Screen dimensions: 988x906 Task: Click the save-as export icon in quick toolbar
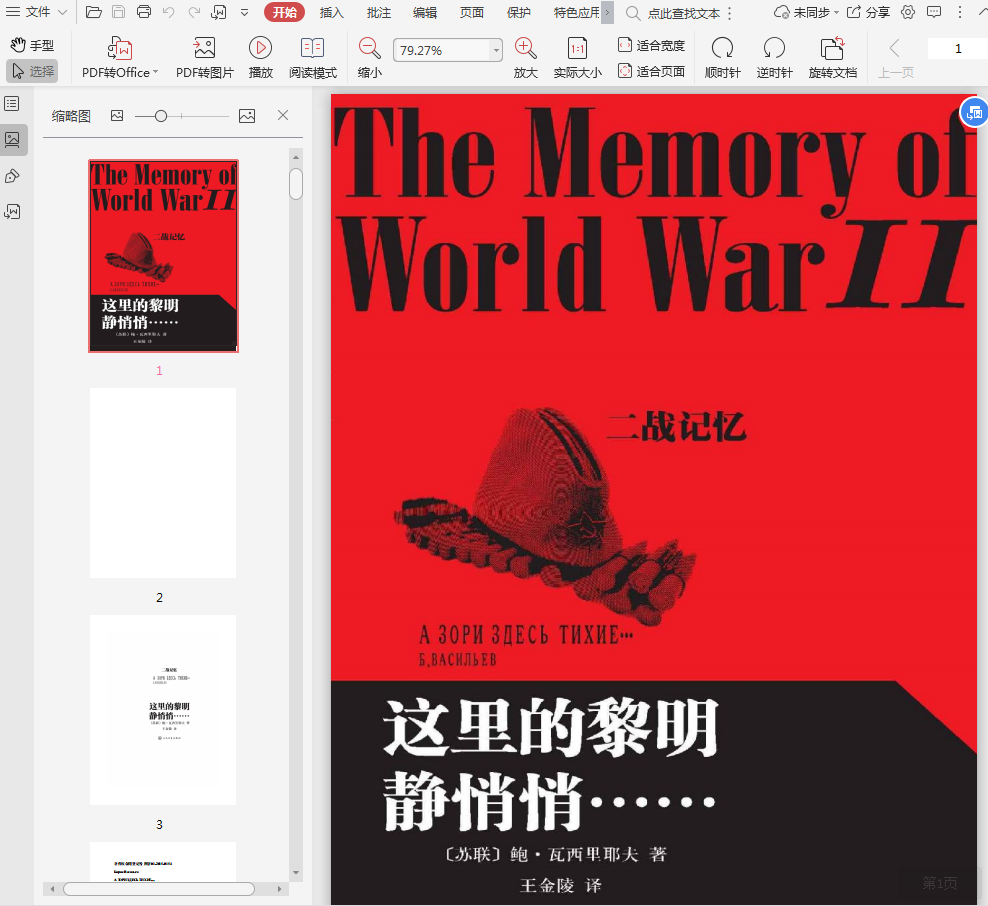219,12
